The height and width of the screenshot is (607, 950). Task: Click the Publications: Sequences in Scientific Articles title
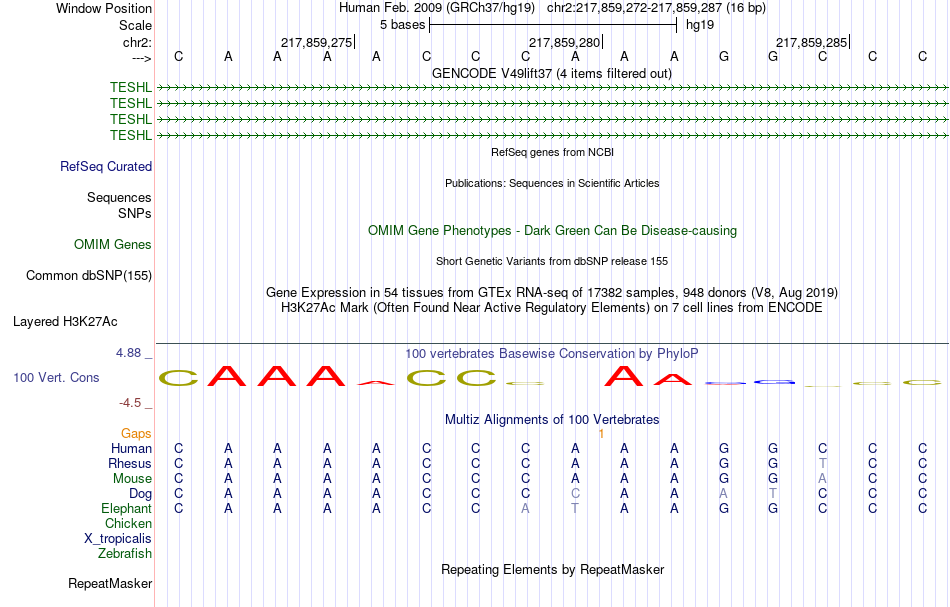coord(552,183)
